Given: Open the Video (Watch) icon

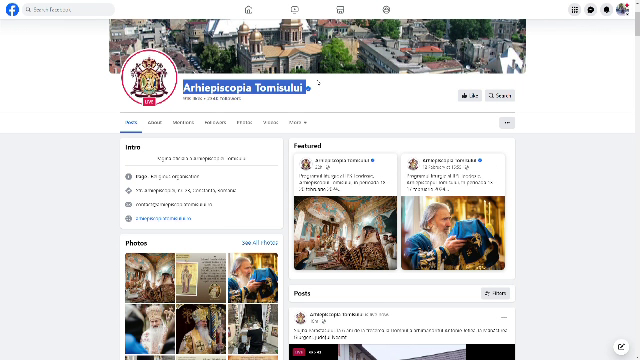Looking at the screenshot, I should point(295,10).
